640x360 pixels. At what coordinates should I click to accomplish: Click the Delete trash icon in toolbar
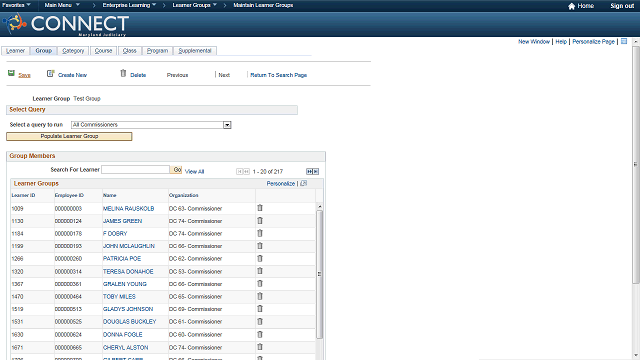(123, 73)
